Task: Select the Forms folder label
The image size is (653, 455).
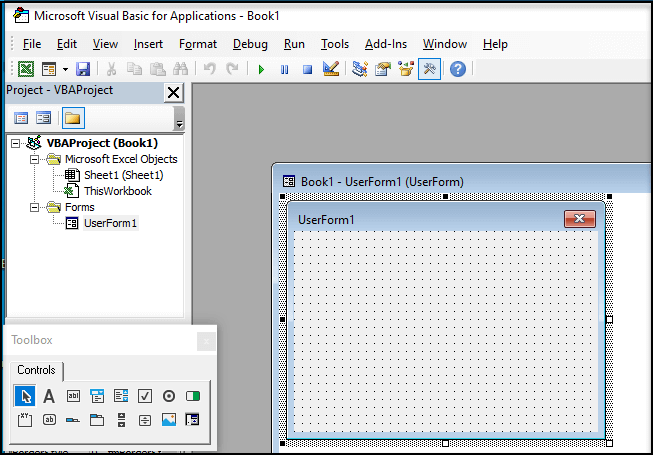Action: coord(80,207)
